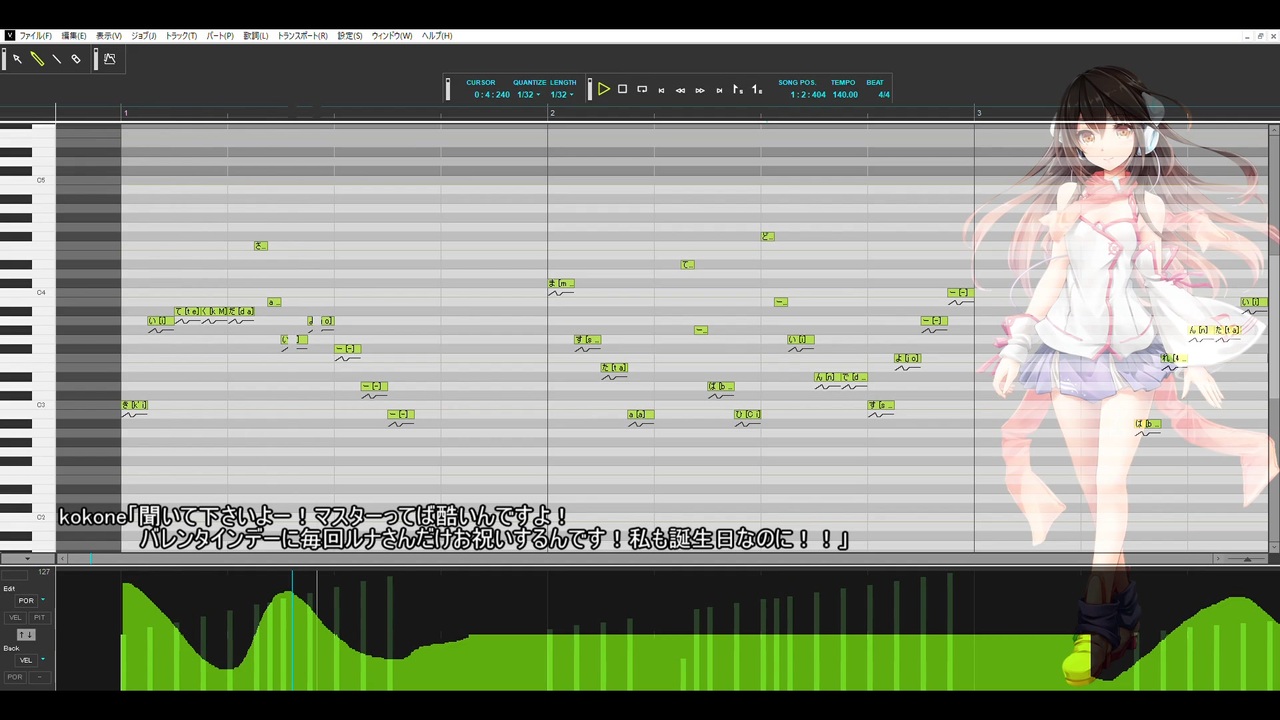Rewind the transport
This screenshot has height=720, width=1280.
tap(680, 90)
